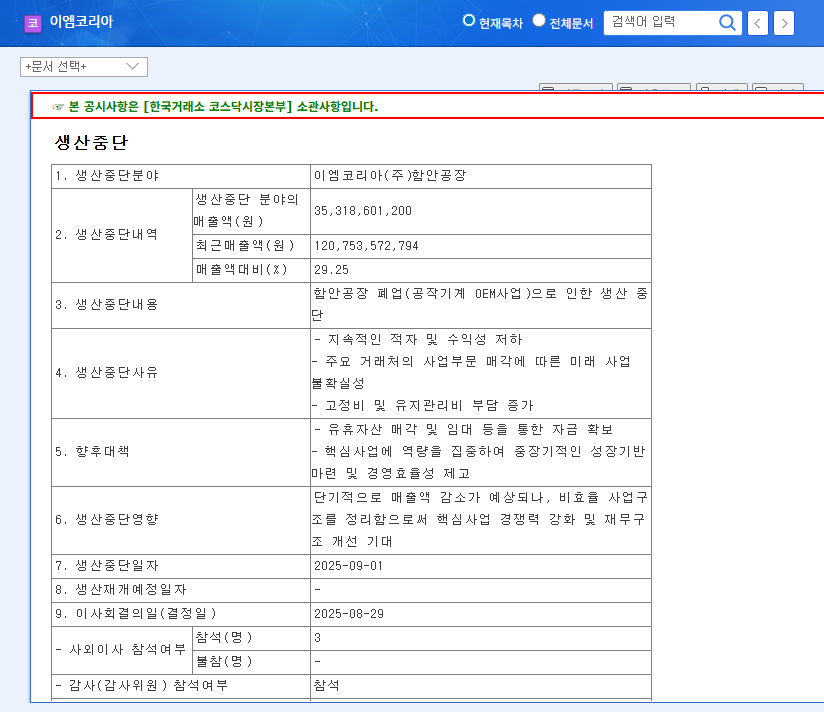Click the '4. 생산중단사유' row label

107,373
